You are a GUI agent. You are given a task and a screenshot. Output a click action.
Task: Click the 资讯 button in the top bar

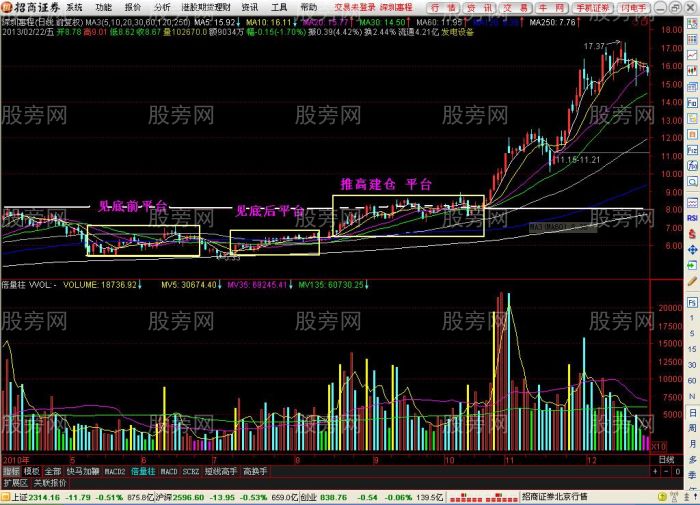[x=479, y=8]
